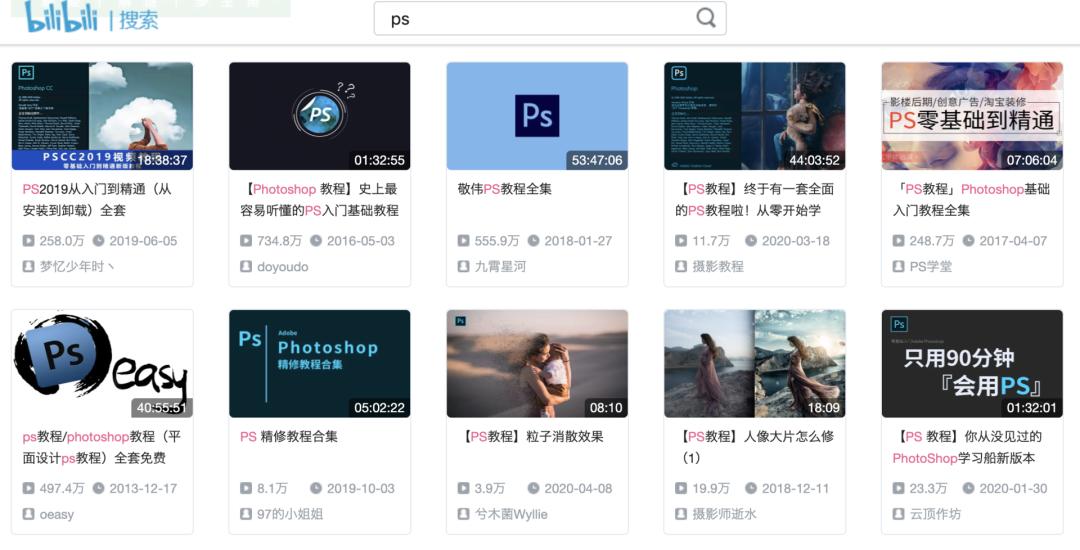
Task: Click the bilibili logo
Action: point(61,17)
